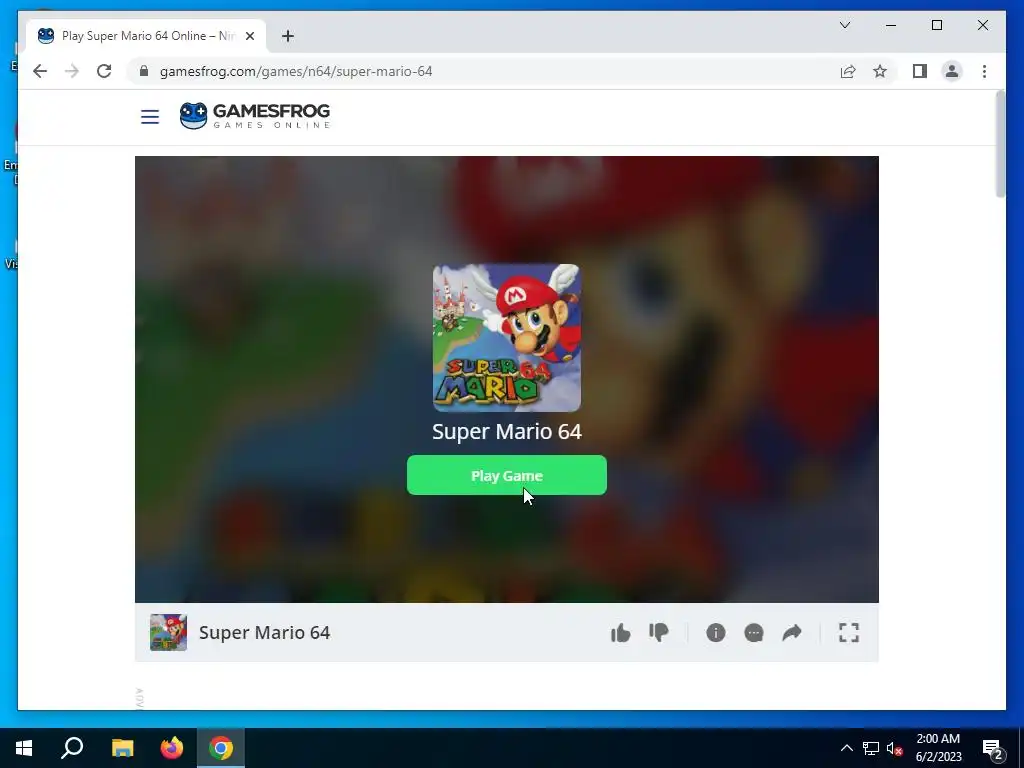The width and height of the screenshot is (1024, 768).
Task: Bookmark this page with star icon
Action: point(880,71)
